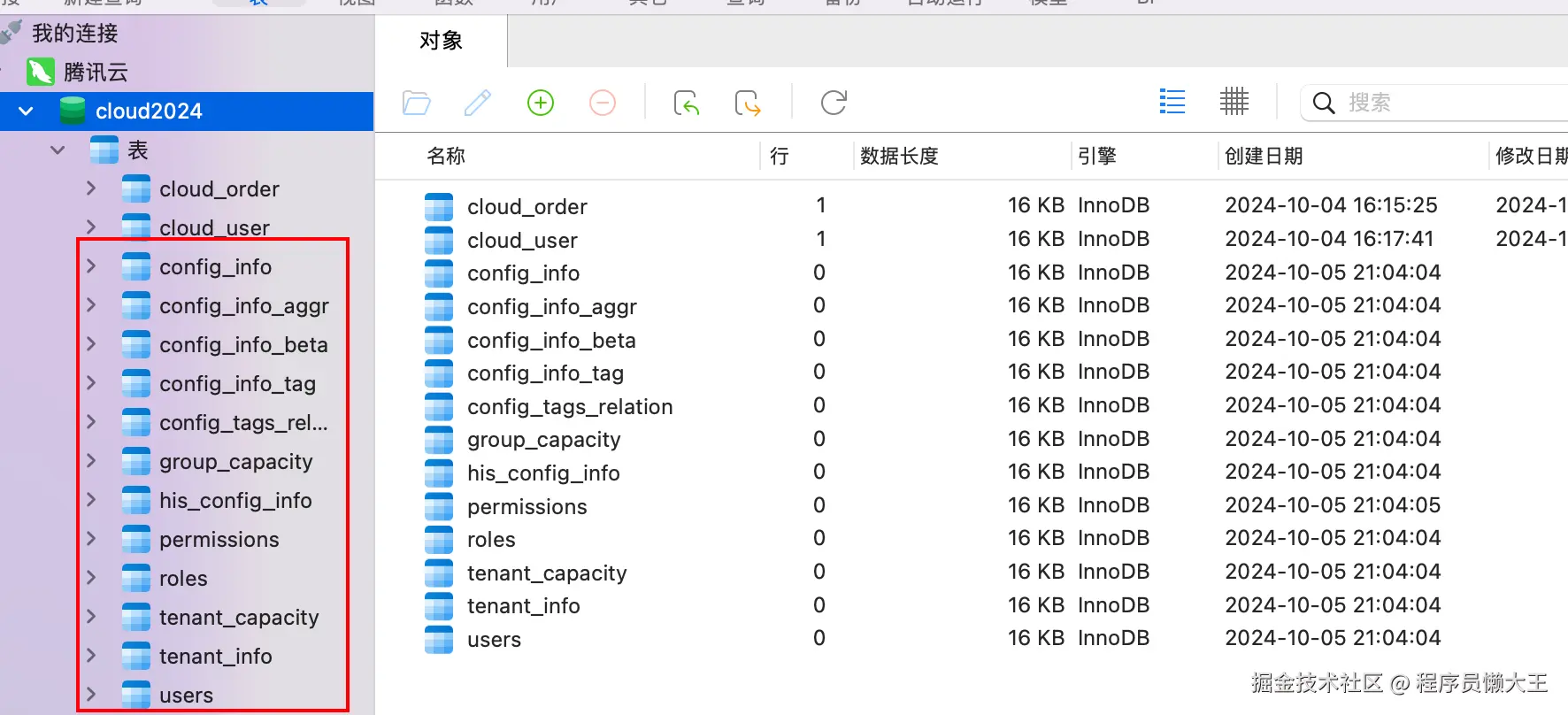Expand roles in the sidebar tree
Viewport: 1568px width, 715px height.
91,578
